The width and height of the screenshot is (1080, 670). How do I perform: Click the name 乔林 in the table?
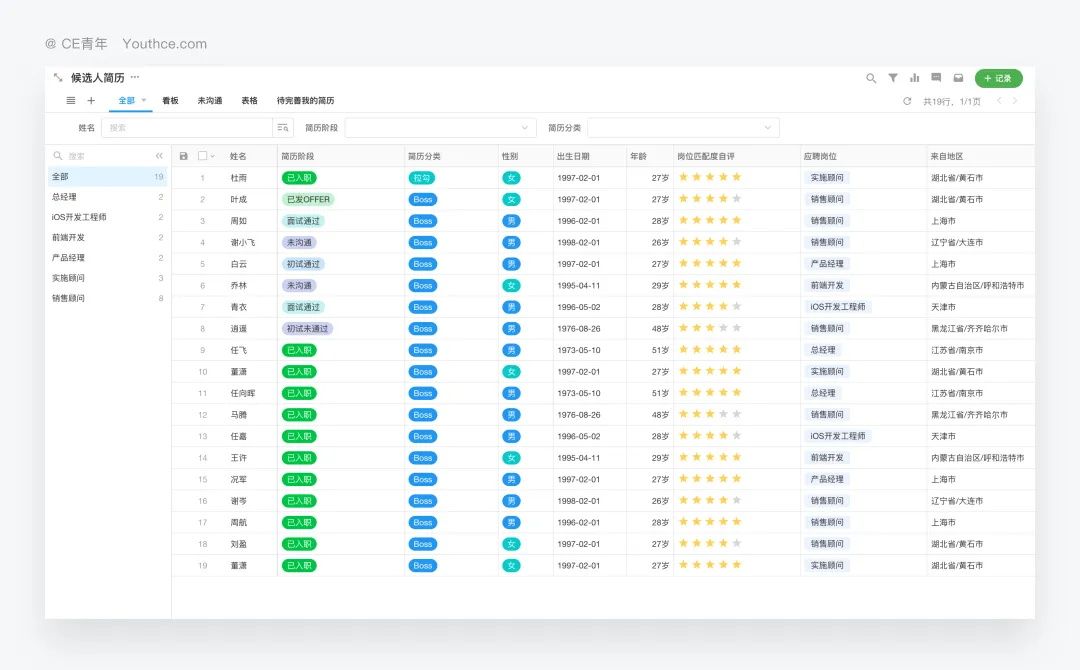[x=238, y=285]
